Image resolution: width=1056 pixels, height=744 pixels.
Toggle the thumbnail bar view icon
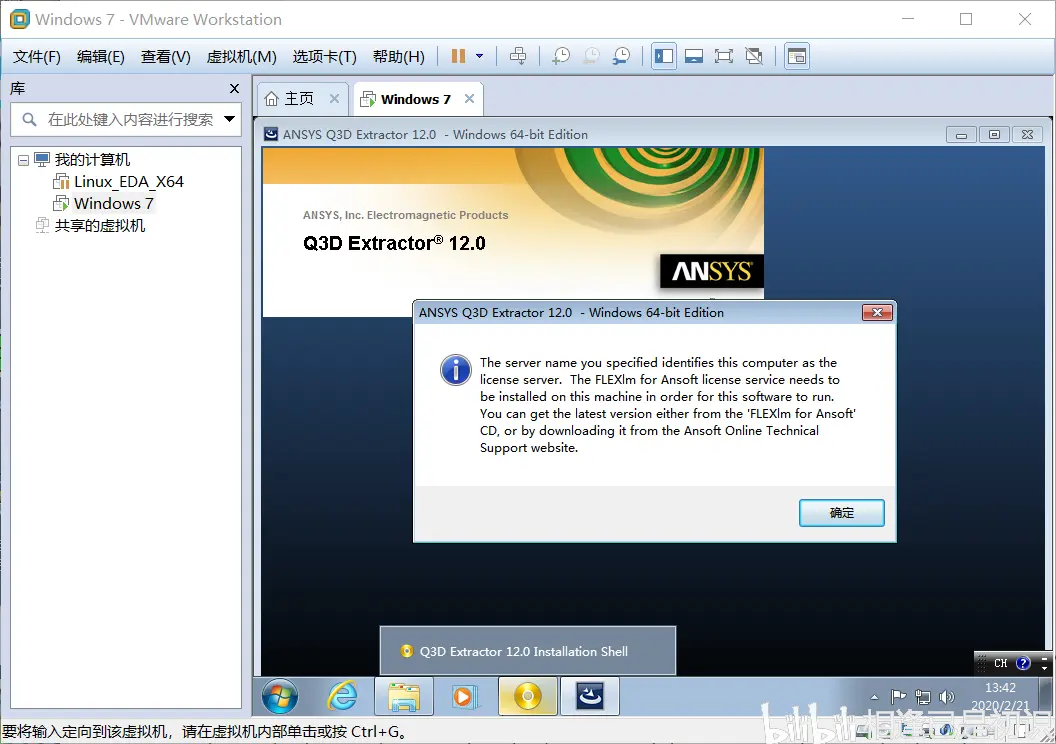point(694,57)
